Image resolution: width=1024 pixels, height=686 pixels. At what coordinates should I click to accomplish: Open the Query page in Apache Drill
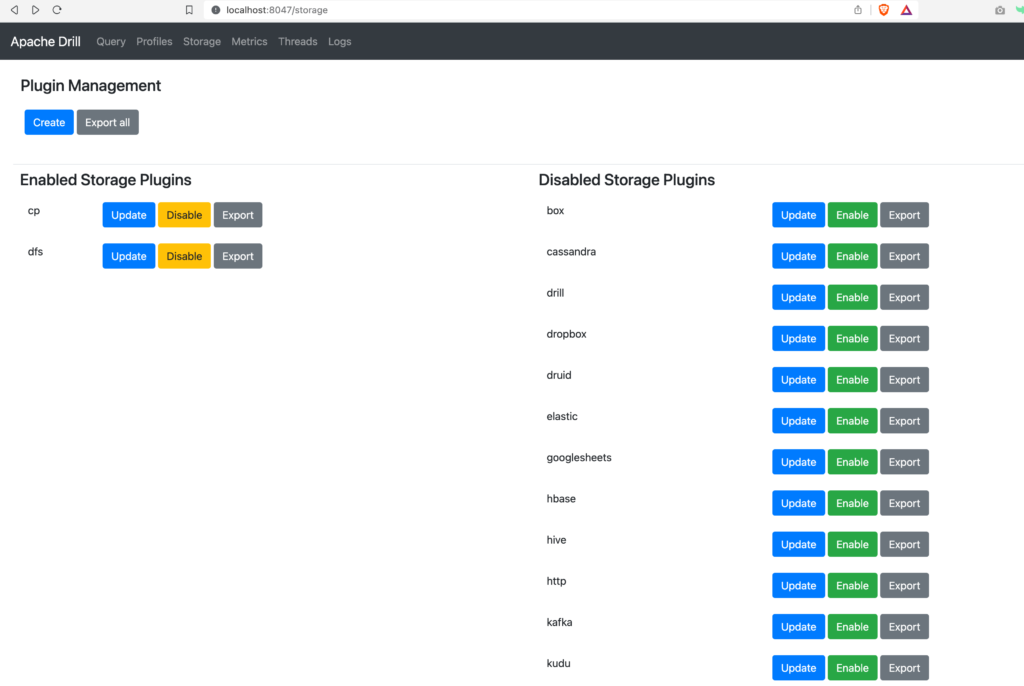tap(110, 41)
